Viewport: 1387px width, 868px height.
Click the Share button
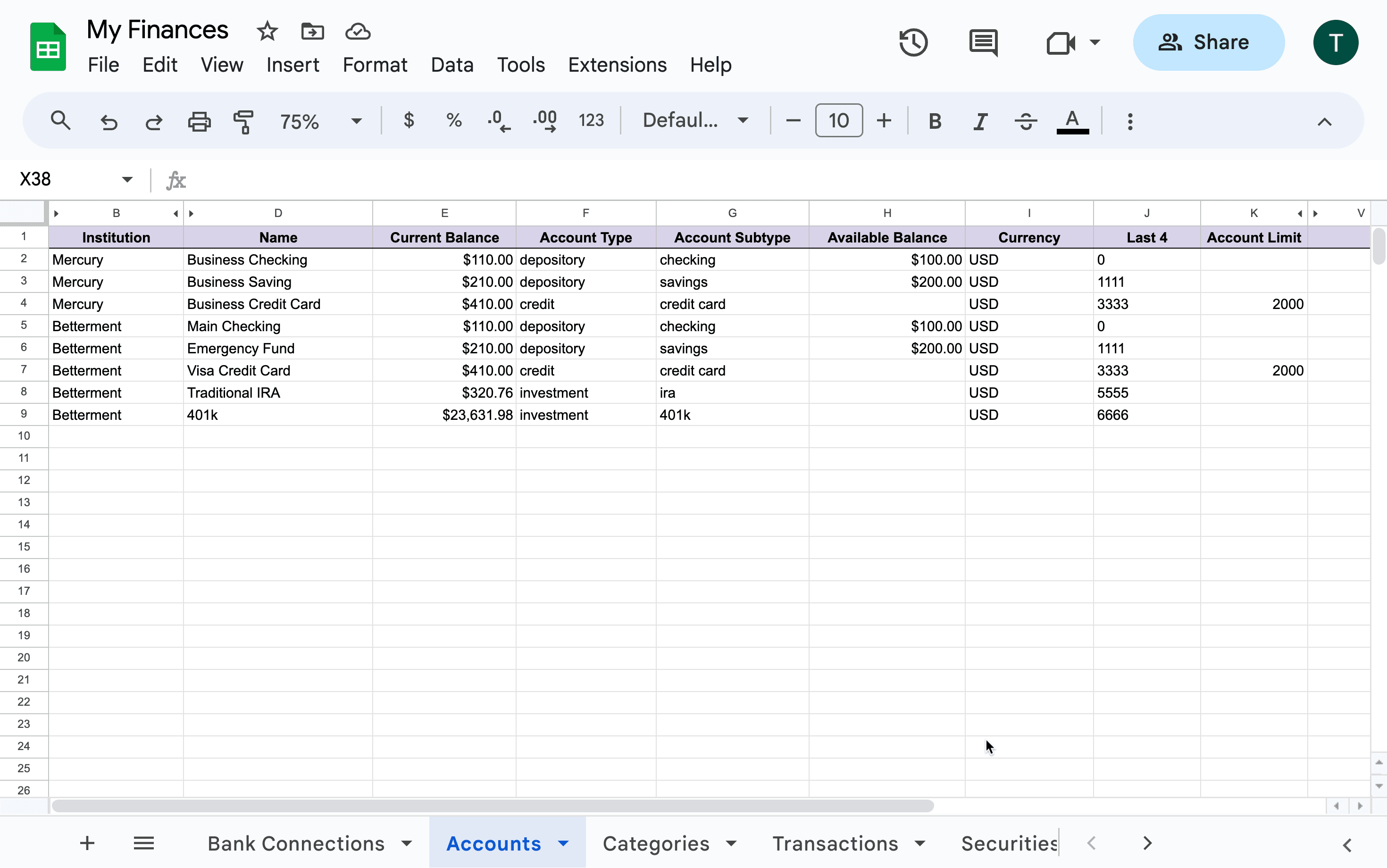pos(1208,42)
